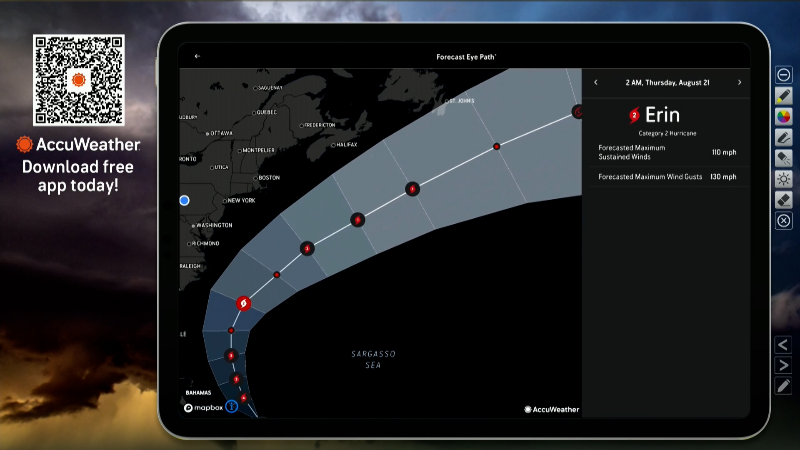This screenshot has height=450, width=800.
Task: Click 'Forecasted Maximum Sustained Winds' row
Action: (667, 152)
